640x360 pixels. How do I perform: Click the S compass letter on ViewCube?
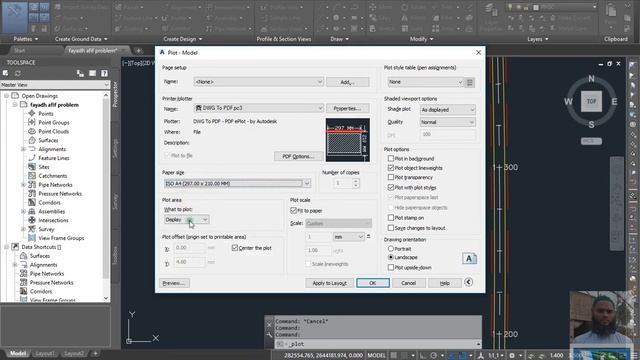(x=591, y=124)
